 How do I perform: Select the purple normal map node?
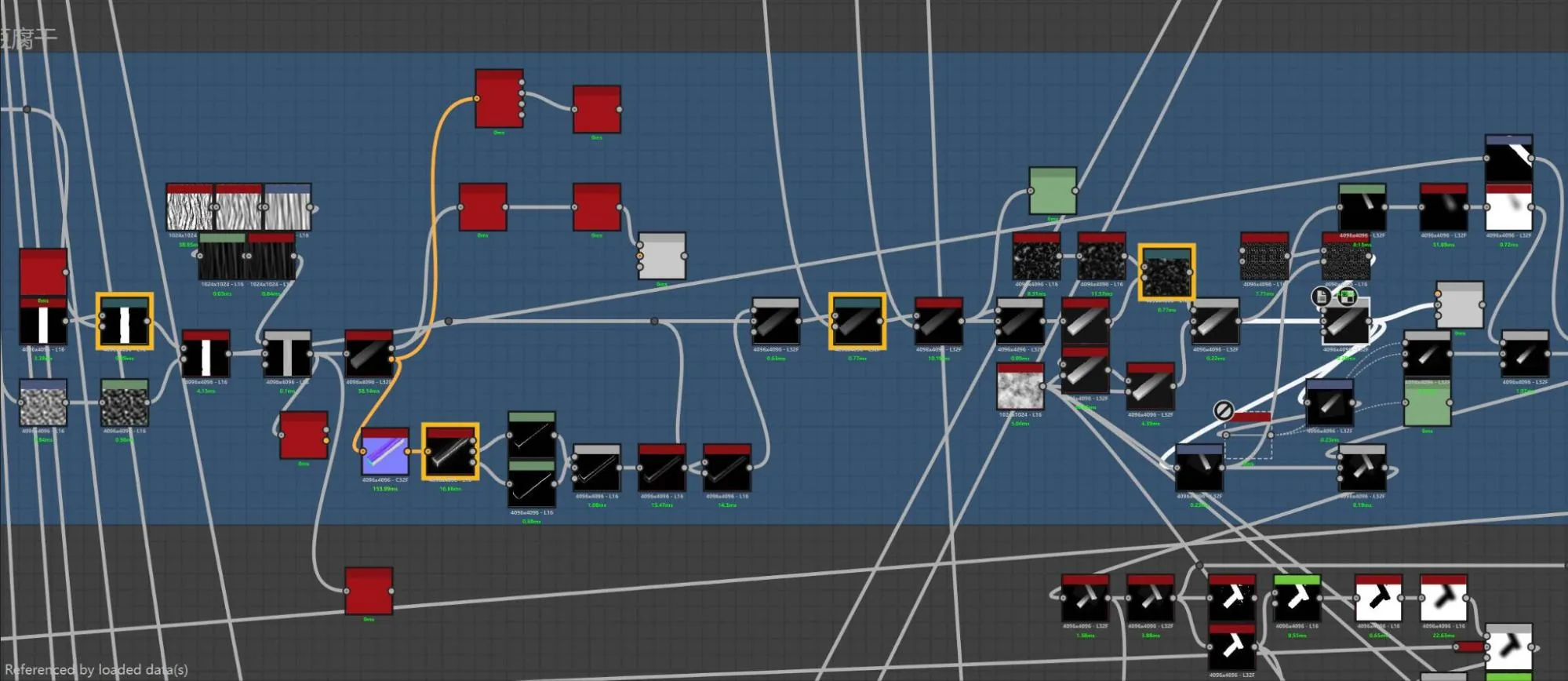tap(385, 451)
